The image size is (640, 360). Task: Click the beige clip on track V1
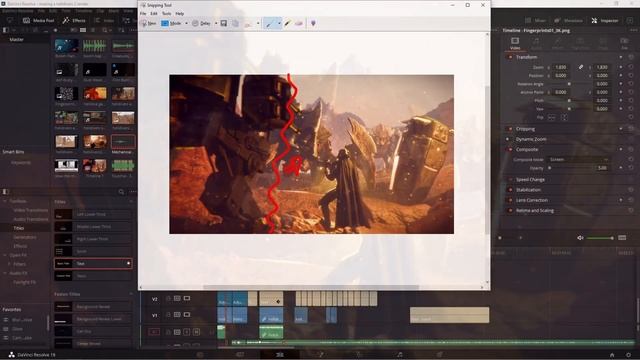pyautogui.click(x=449, y=315)
